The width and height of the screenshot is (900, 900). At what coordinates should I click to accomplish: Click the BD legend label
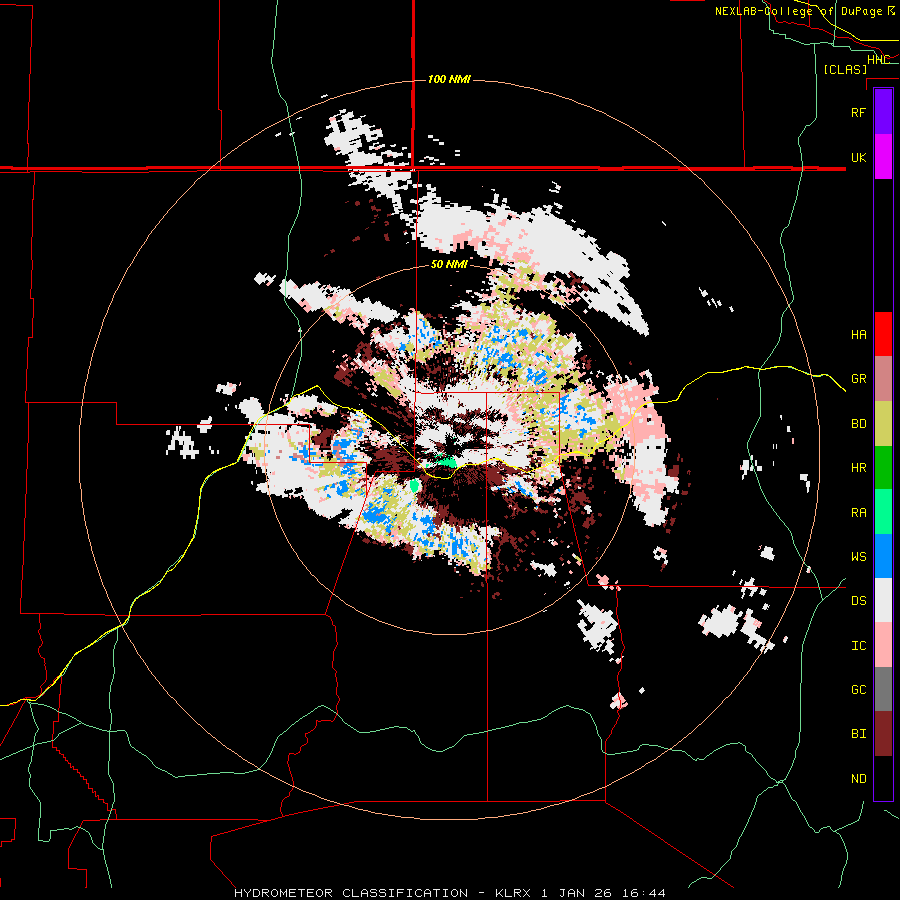[858, 424]
